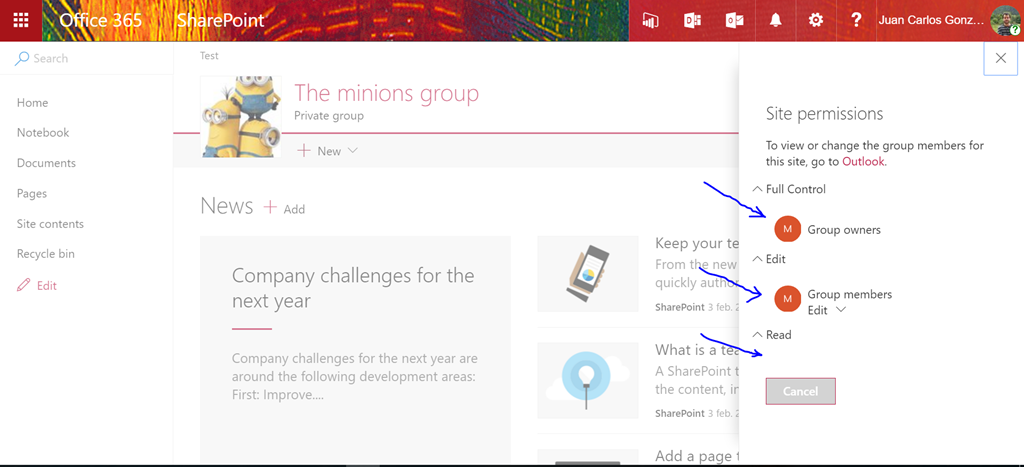Viewport: 1024px width, 467px height.
Task: Go to Home in the left navigation
Action: pyautogui.click(x=33, y=103)
